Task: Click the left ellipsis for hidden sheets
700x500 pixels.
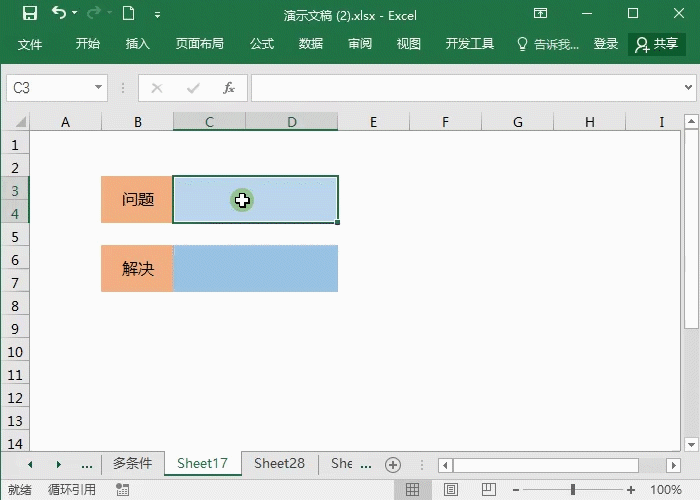Action: [87, 466]
